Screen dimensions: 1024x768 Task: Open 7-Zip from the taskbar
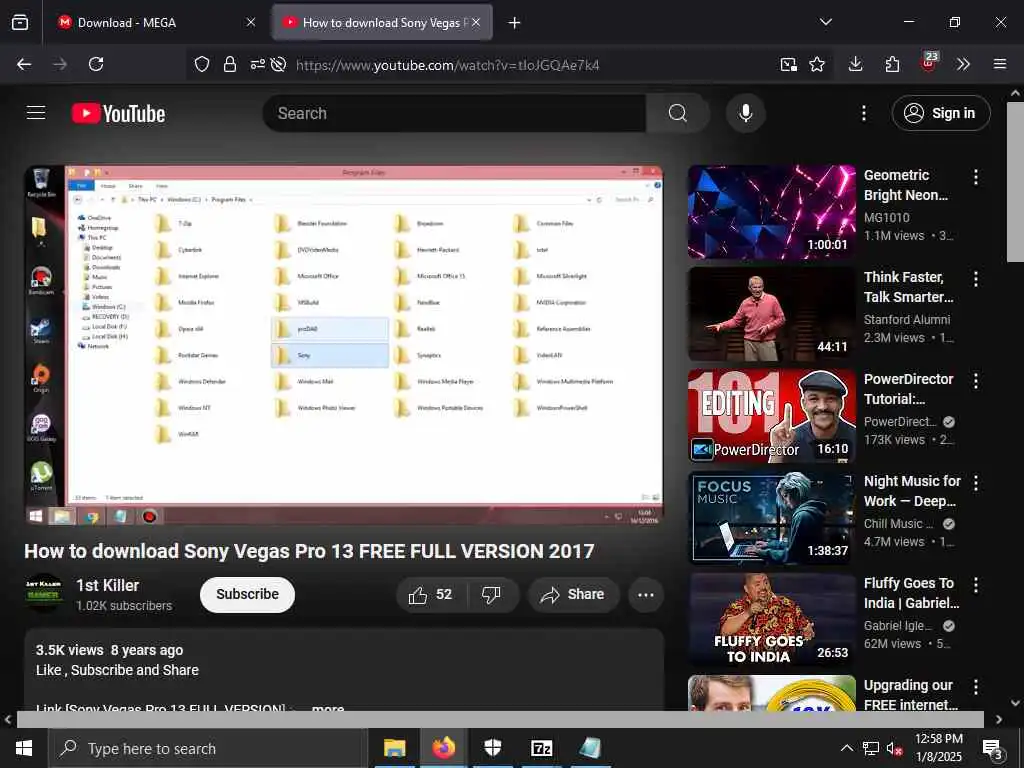click(x=541, y=748)
